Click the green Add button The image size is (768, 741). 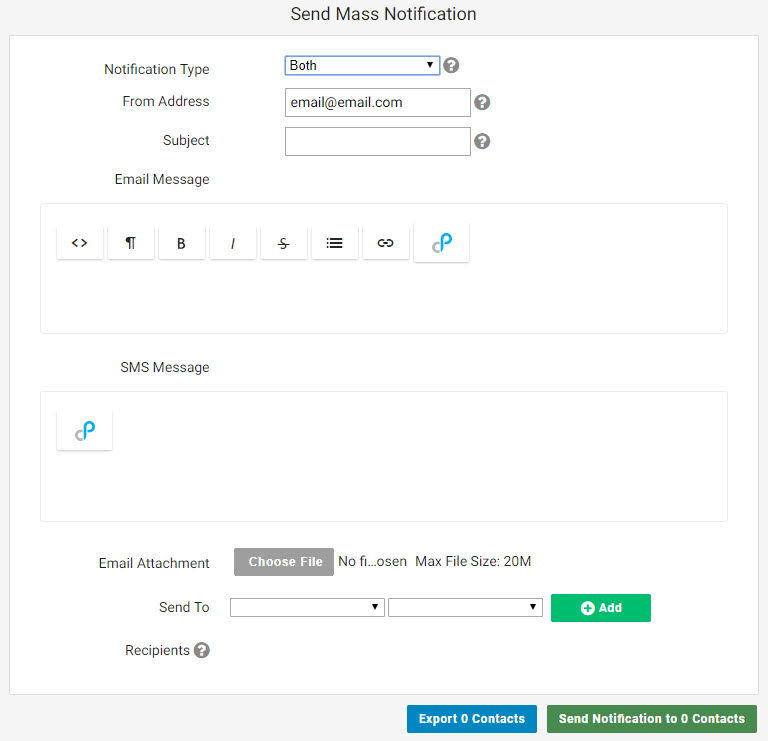point(601,608)
